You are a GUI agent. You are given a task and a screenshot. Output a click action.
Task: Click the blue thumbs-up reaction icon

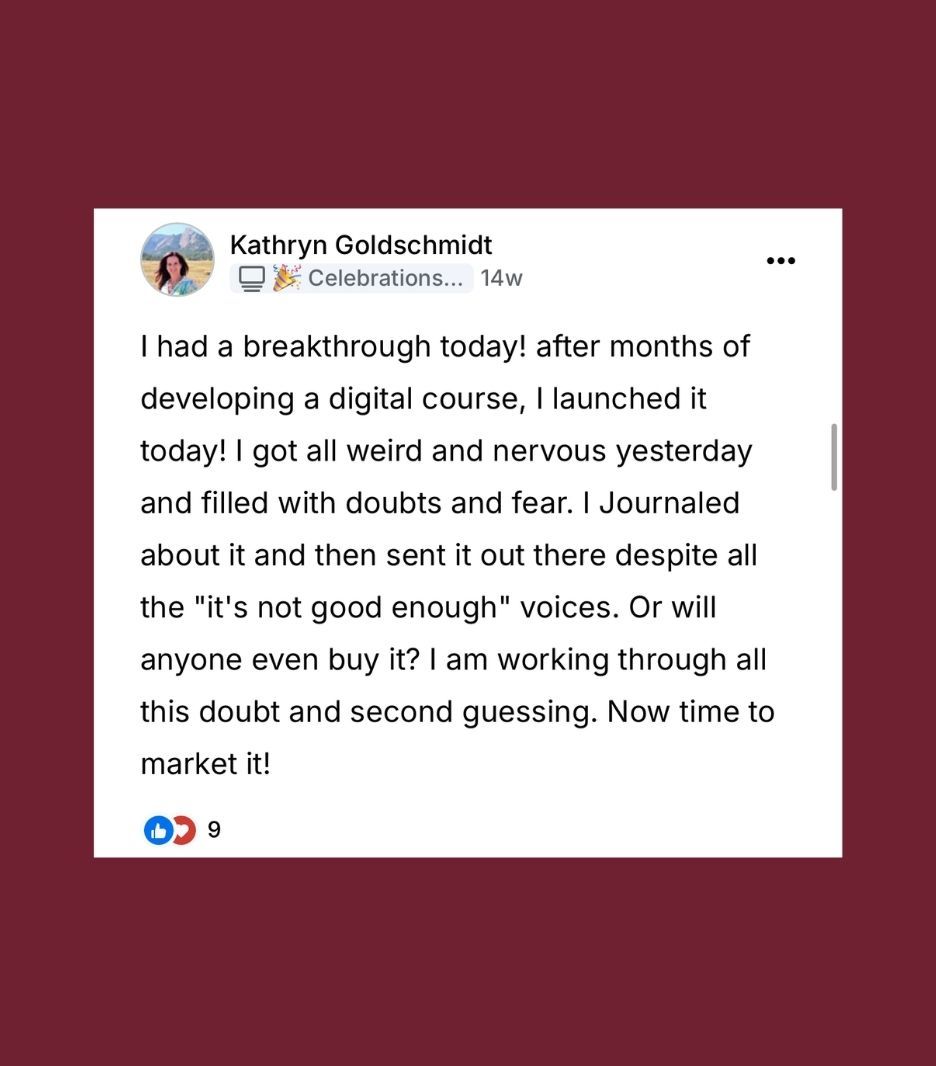pyautogui.click(x=158, y=829)
